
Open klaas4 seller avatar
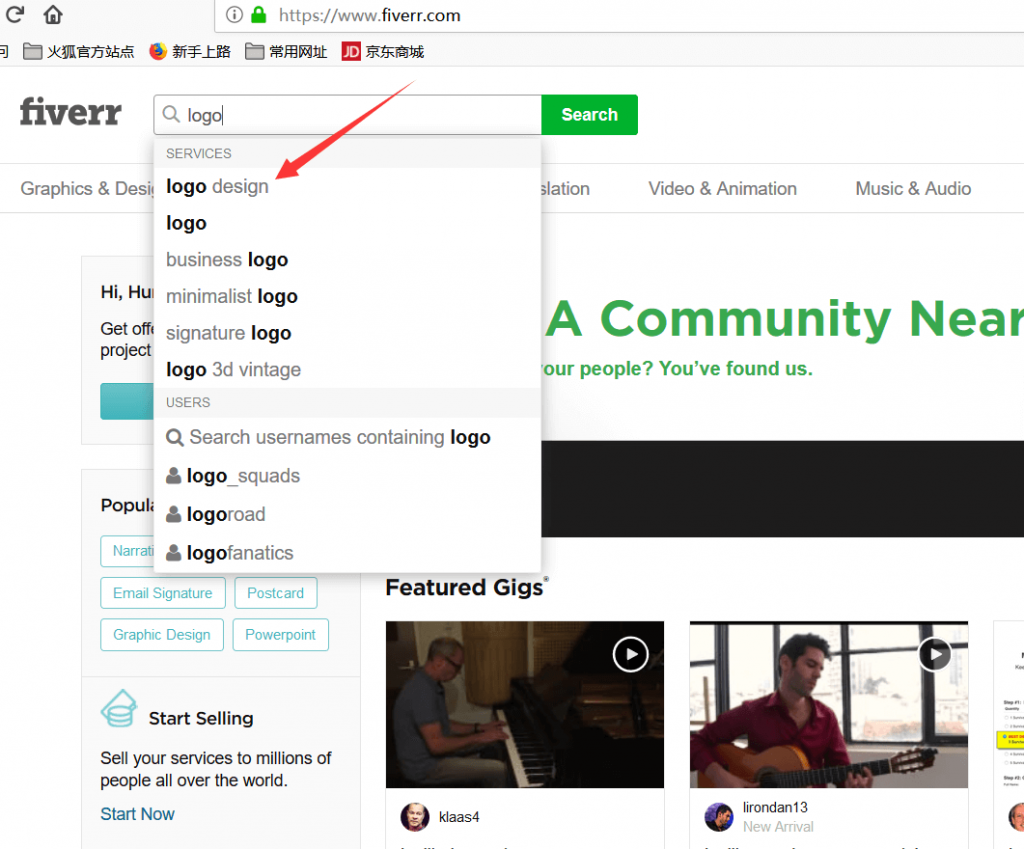click(x=415, y=817)
